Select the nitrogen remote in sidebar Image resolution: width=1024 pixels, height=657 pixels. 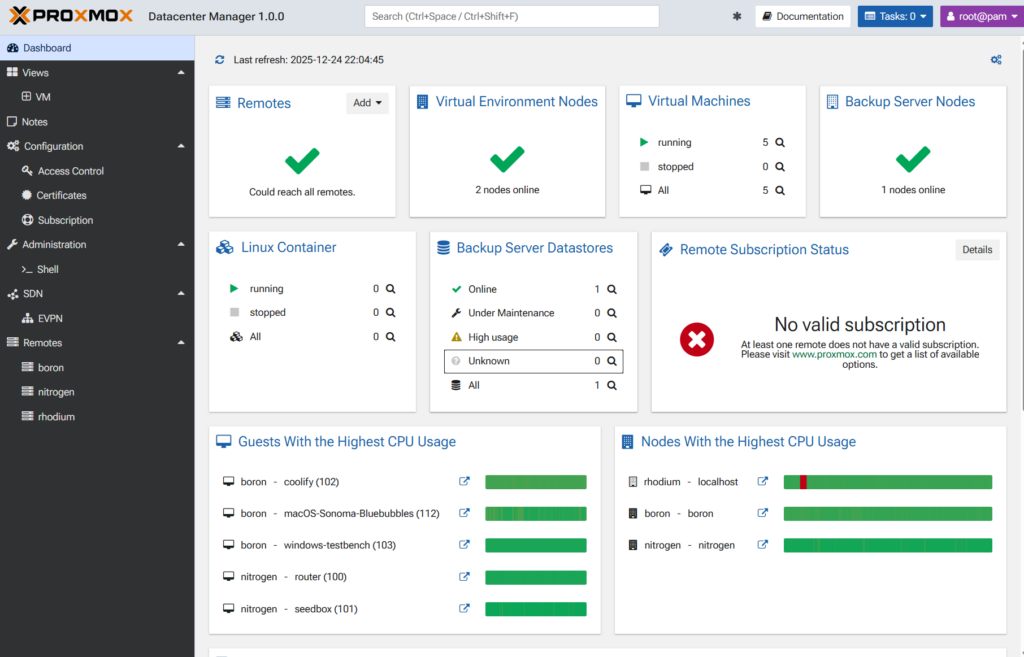pos(56,392)
